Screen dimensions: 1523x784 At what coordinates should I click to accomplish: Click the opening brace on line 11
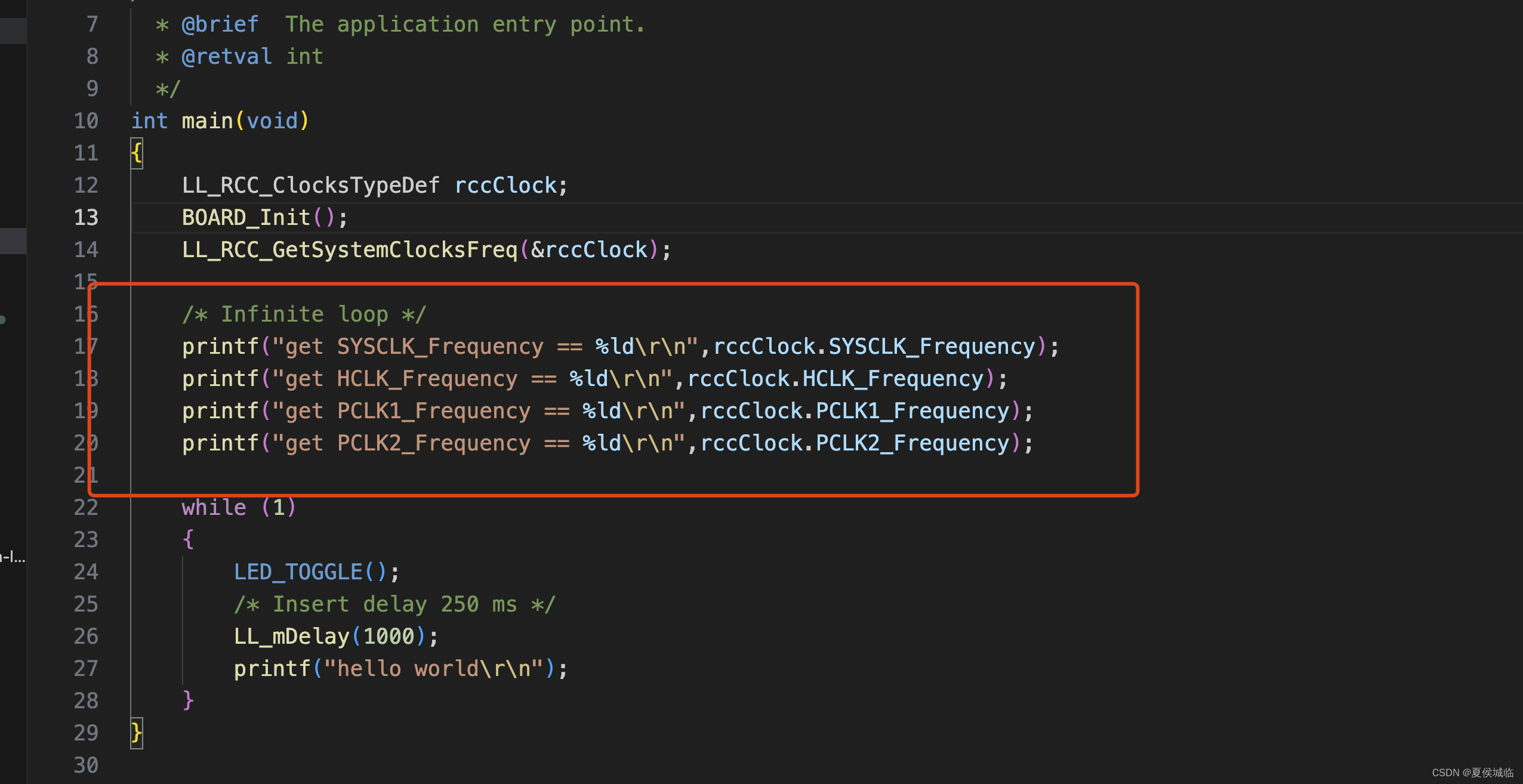click(x=137, y=153)
